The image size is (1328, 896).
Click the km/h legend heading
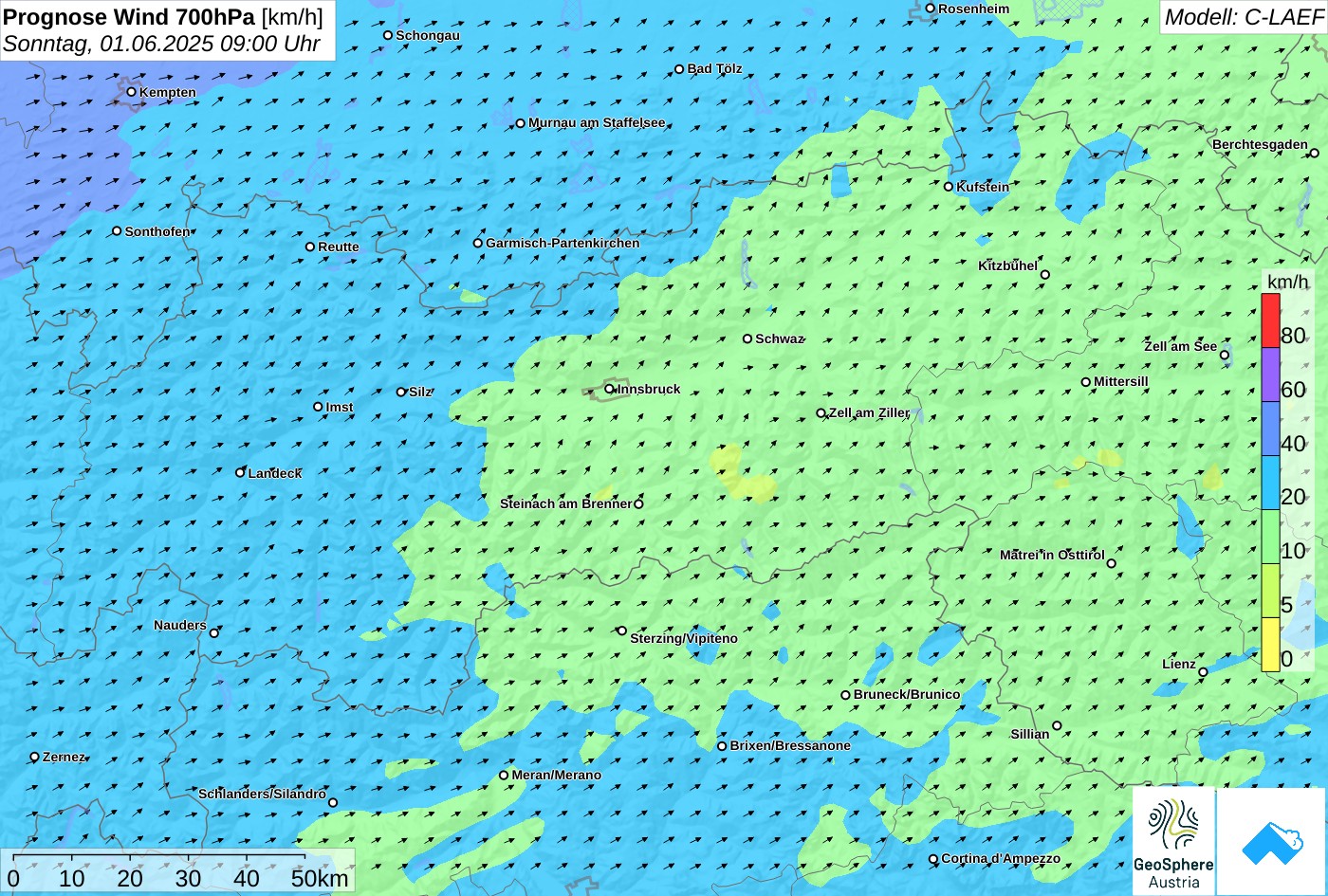tap(1287, 282)
